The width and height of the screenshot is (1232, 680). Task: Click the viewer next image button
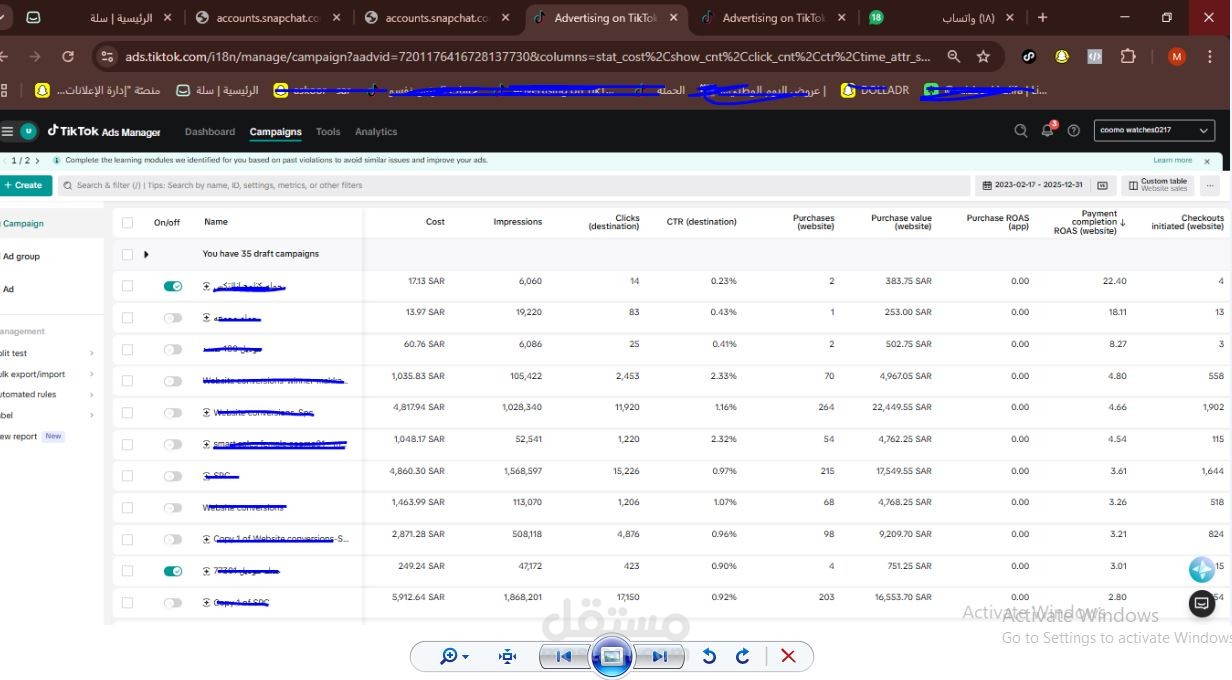(659, 656)
